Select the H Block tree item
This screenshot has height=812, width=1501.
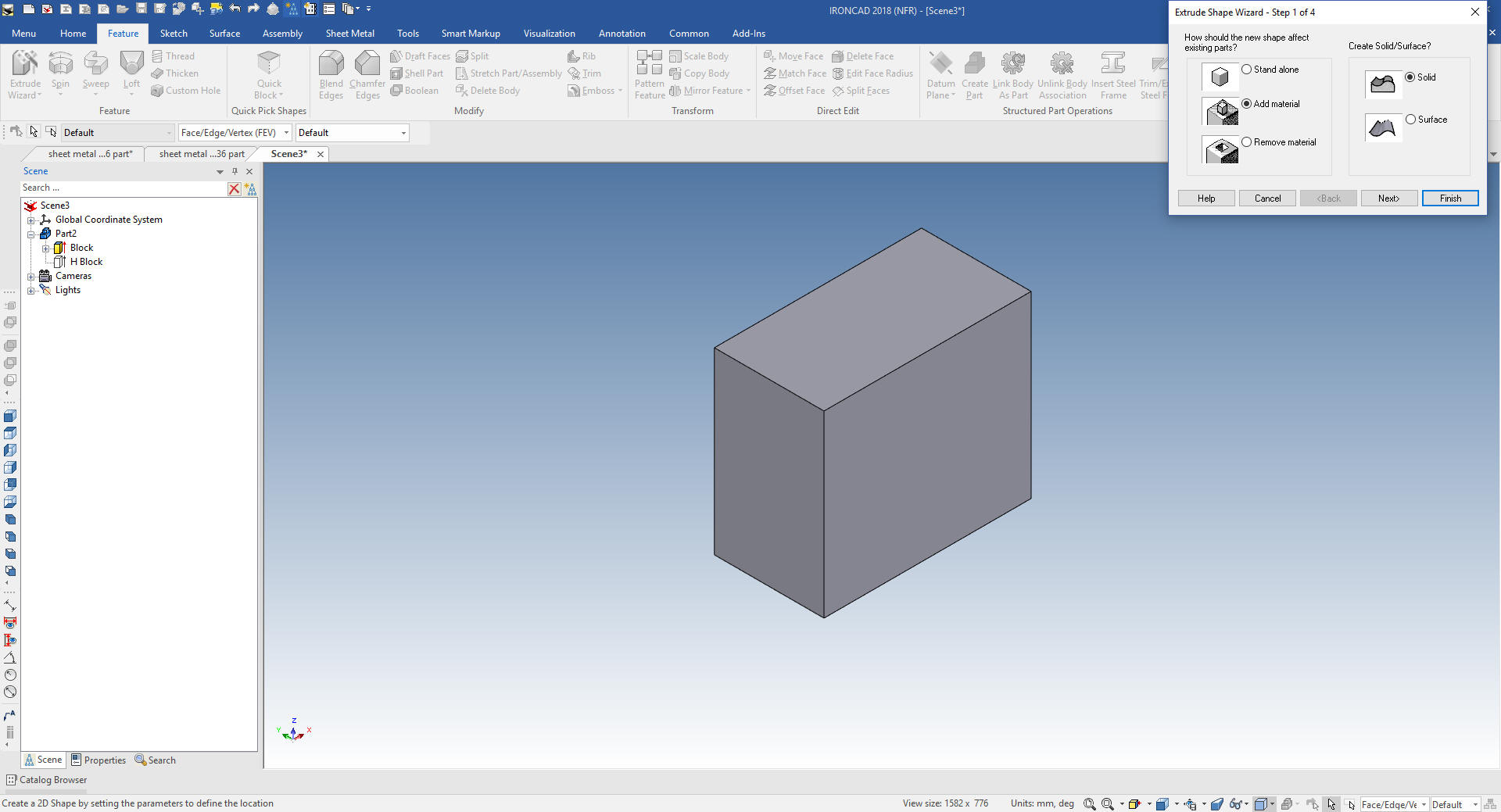86,263
